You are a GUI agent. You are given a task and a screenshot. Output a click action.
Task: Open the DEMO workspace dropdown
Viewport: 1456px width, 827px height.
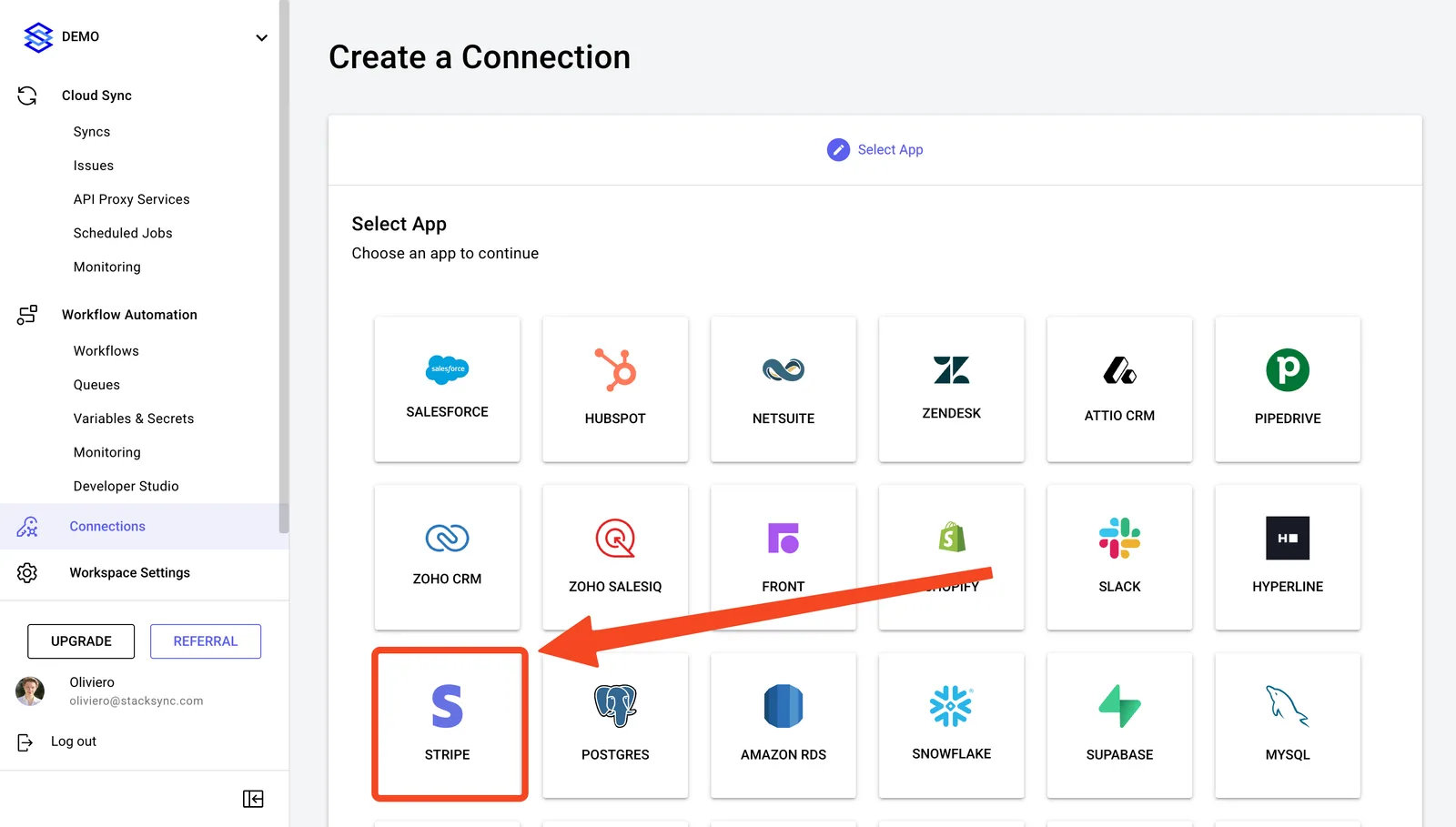pos(261,37)
